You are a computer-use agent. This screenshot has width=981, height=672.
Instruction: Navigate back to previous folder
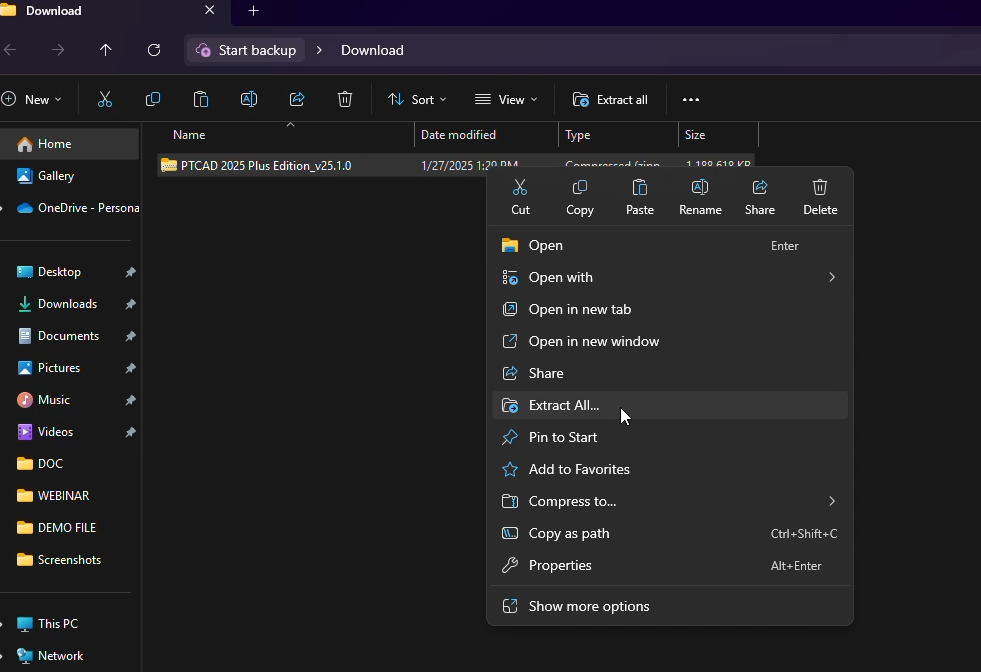(10, 50)
